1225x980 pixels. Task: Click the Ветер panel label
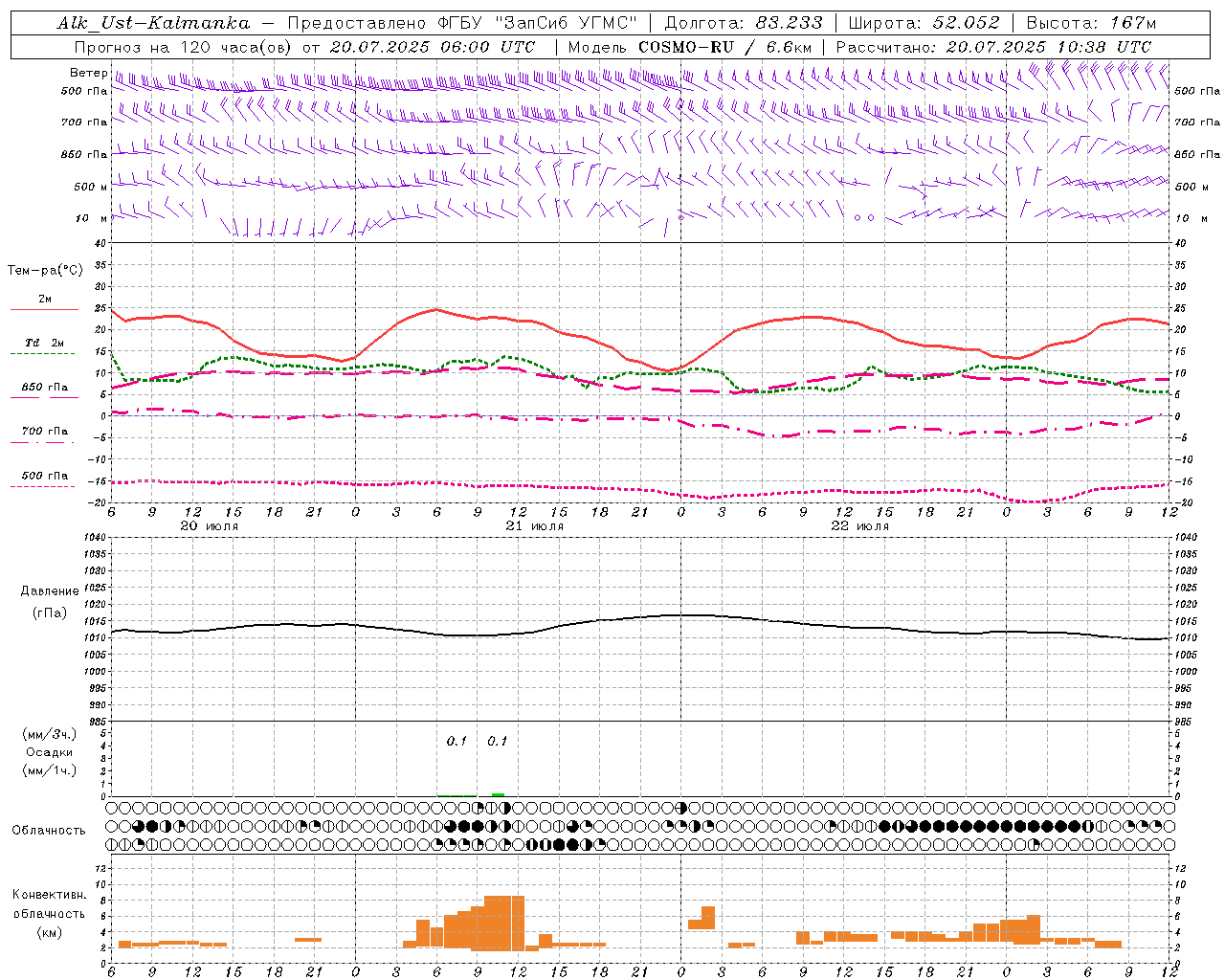pyautogui.click(x=87, y=73)
